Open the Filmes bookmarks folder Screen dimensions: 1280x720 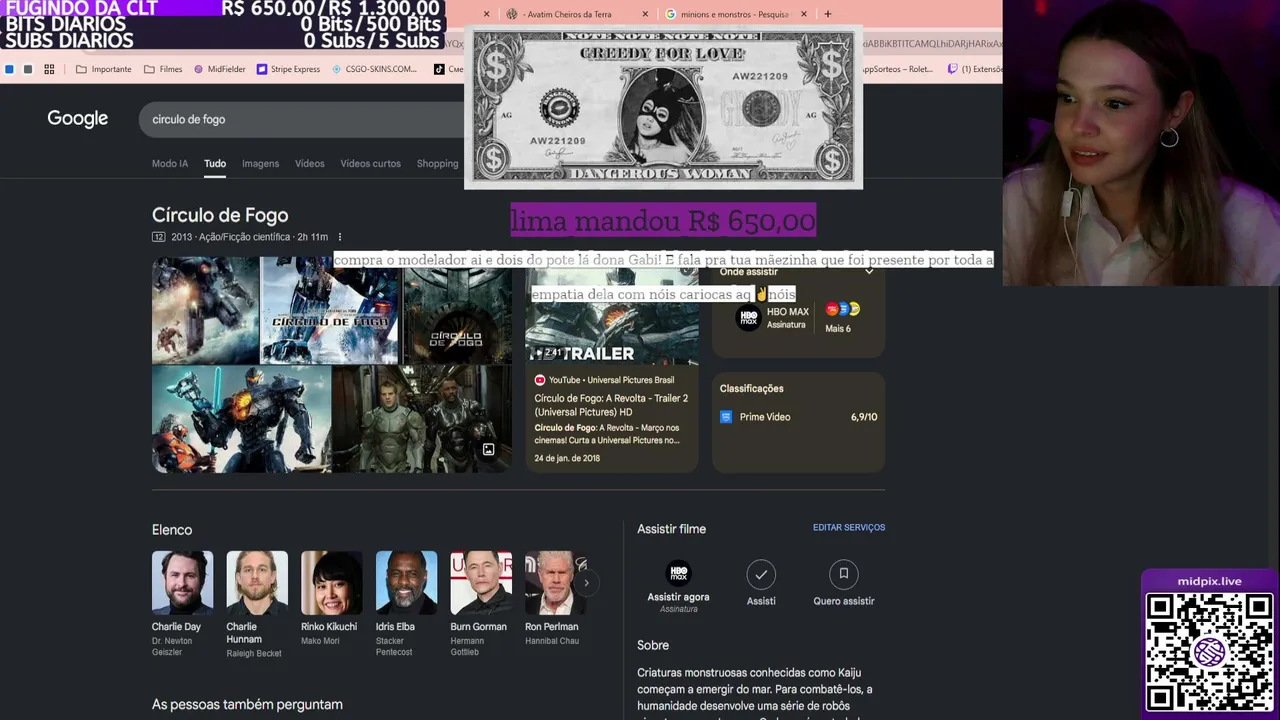[x=163, y=69]
